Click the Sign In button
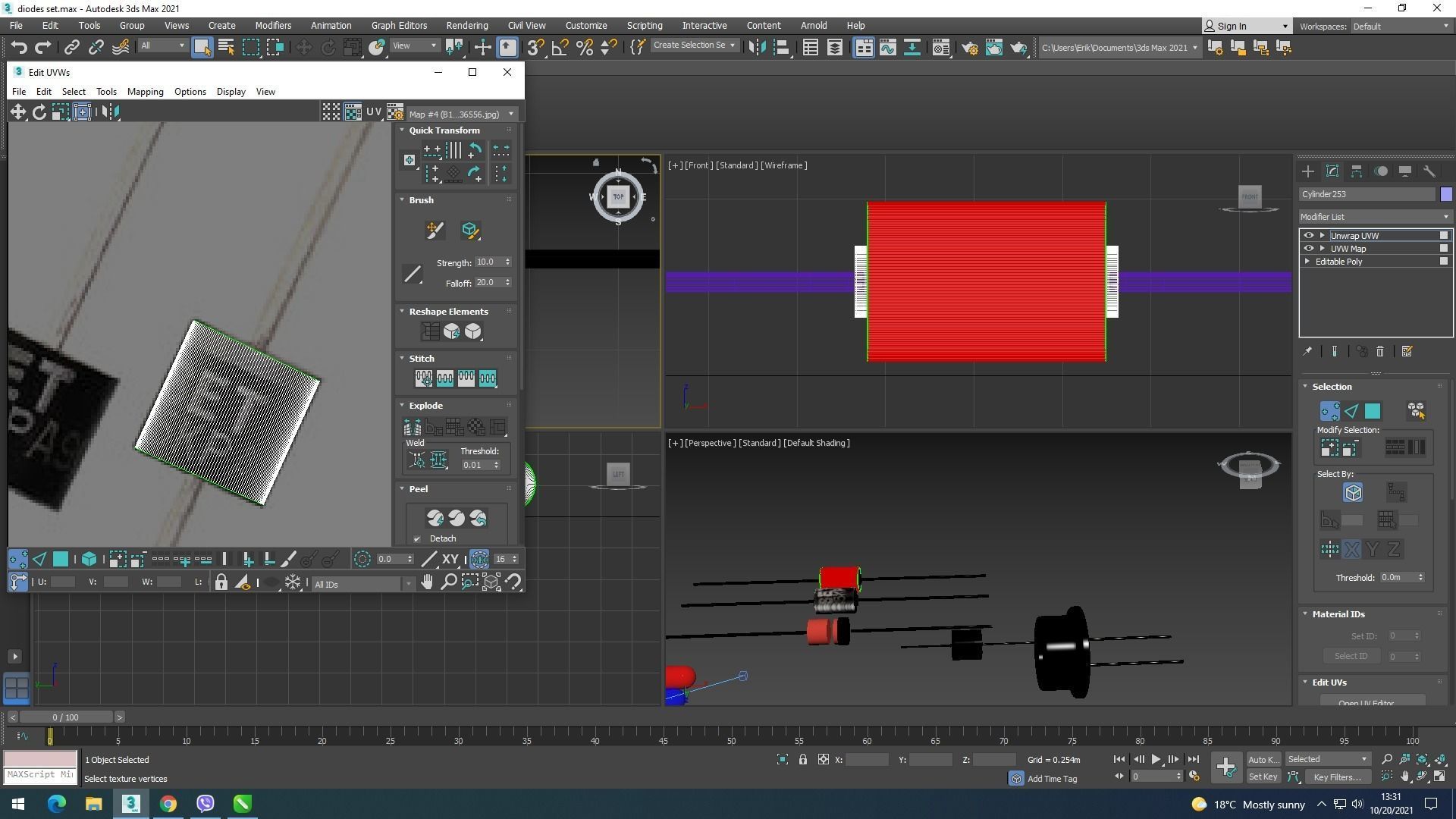Screen dimensions: 1456x819 (1247, 26)
